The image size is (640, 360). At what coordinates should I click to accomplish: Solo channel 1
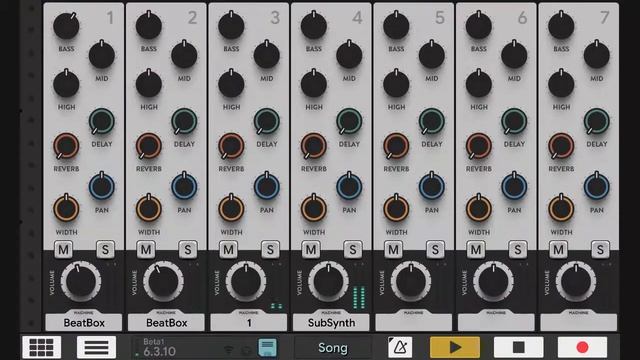tap(105, 249)
